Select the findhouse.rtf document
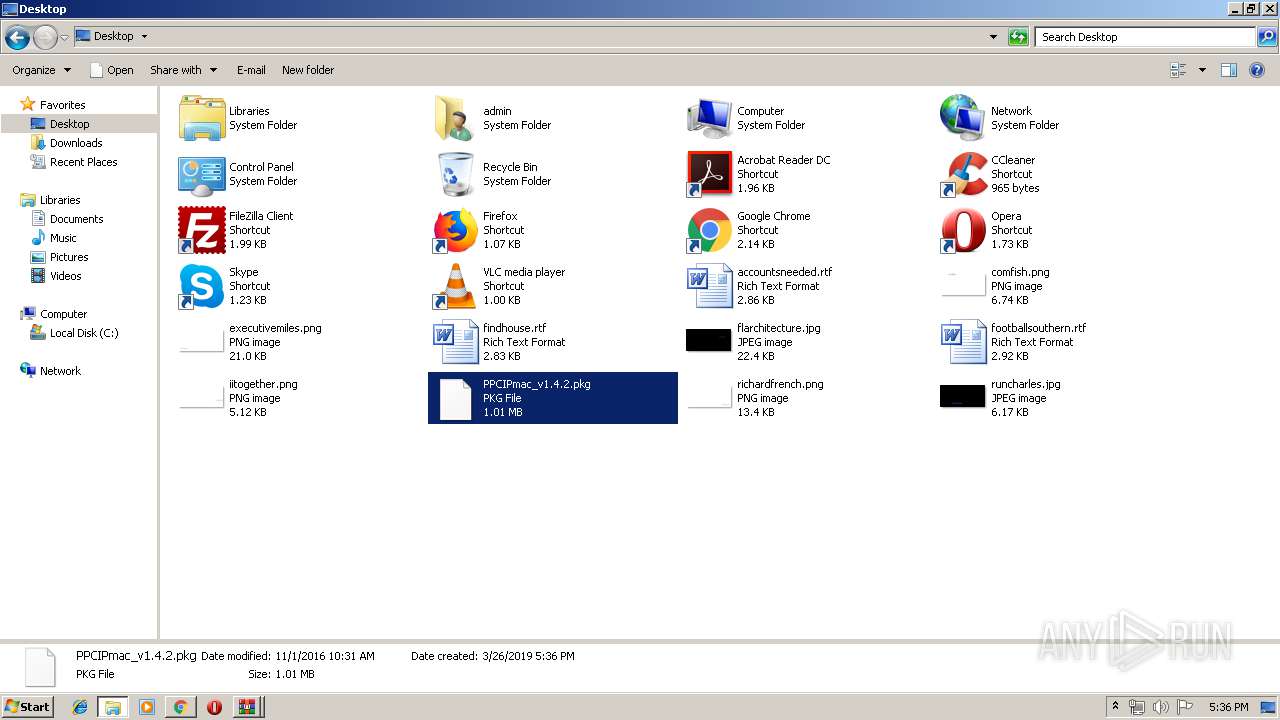This screenshot has width=1280, height=720. coord(456,342)
